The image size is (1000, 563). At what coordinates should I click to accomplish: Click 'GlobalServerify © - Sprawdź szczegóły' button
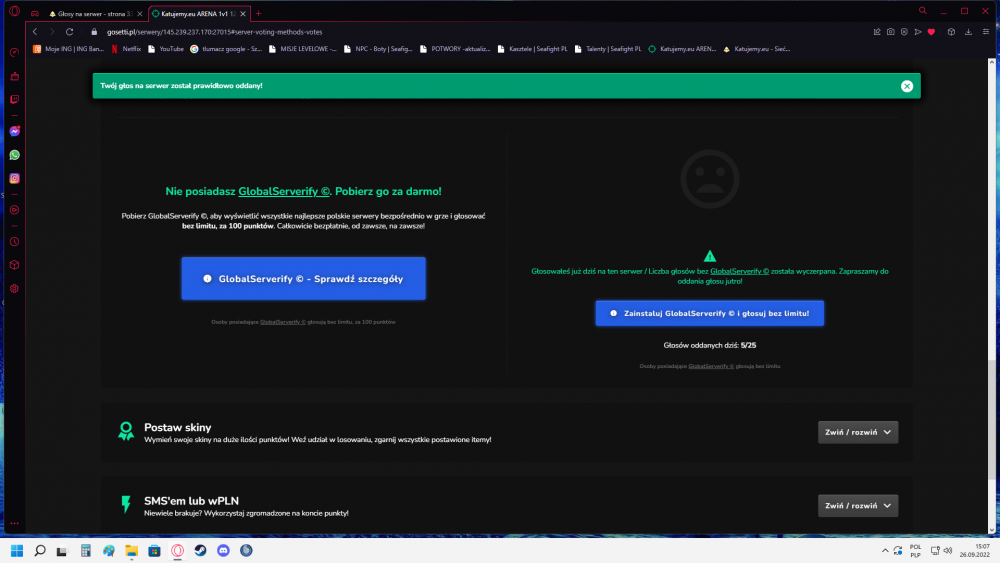pos(304,279)
